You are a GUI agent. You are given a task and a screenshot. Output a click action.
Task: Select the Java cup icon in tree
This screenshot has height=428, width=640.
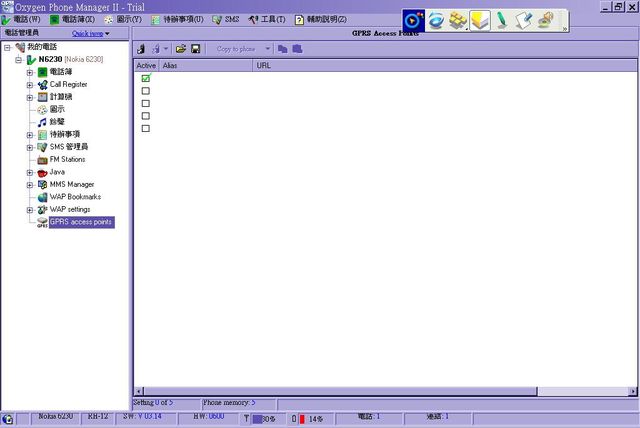coord(42,173)
